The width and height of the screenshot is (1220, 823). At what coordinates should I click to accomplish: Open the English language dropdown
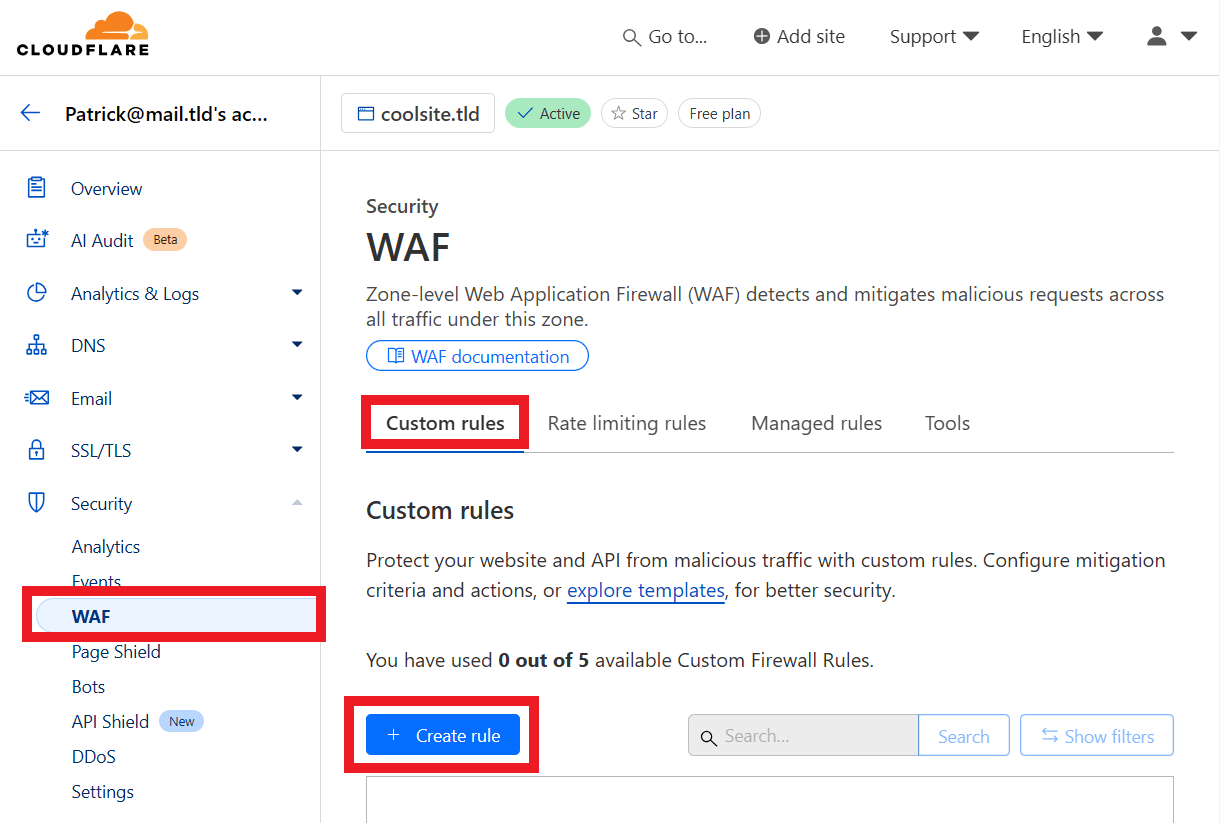[x=1062, y=36]
